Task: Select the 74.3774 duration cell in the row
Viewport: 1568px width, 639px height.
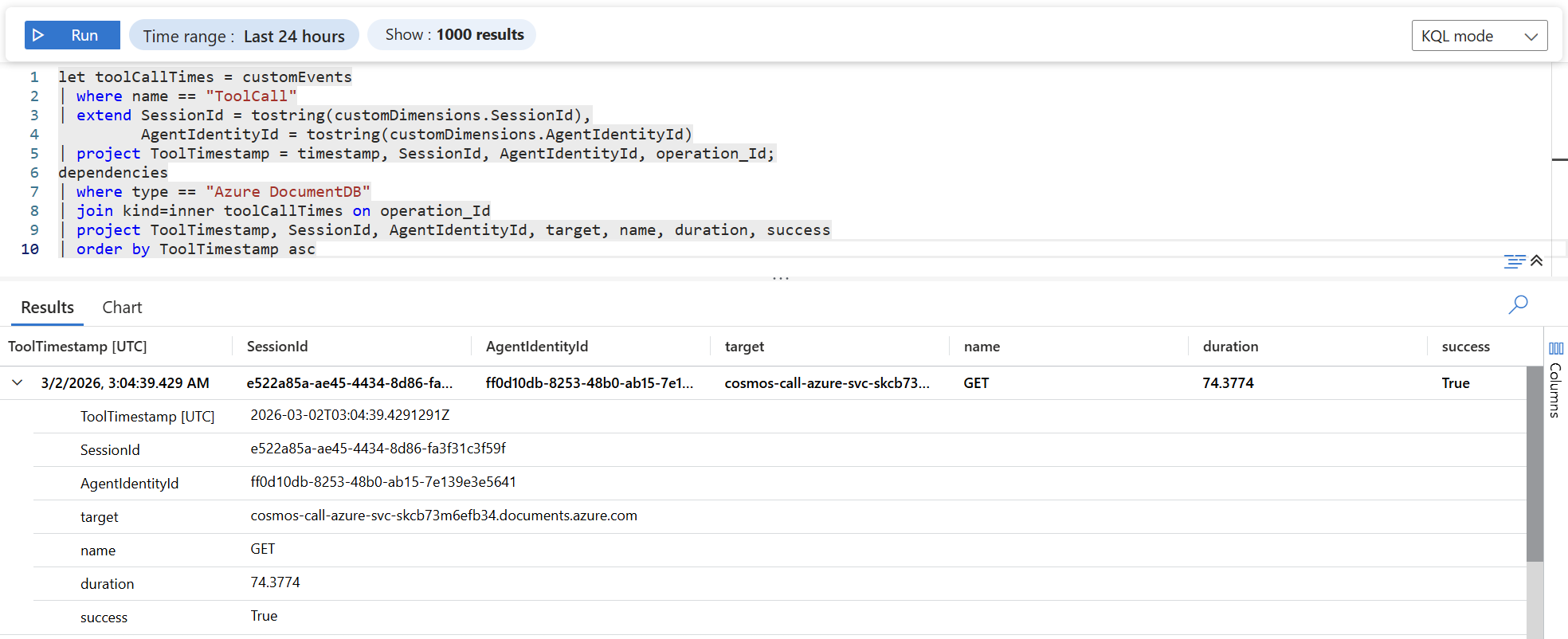Action: (1228, 383)
